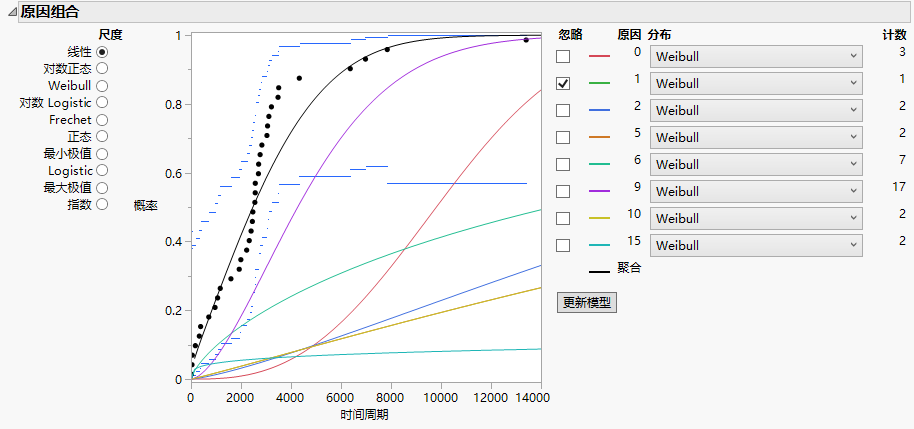Screen dimensions: 914x429
Task: Select the Frechet scale radio button
Action: [102, 120]
